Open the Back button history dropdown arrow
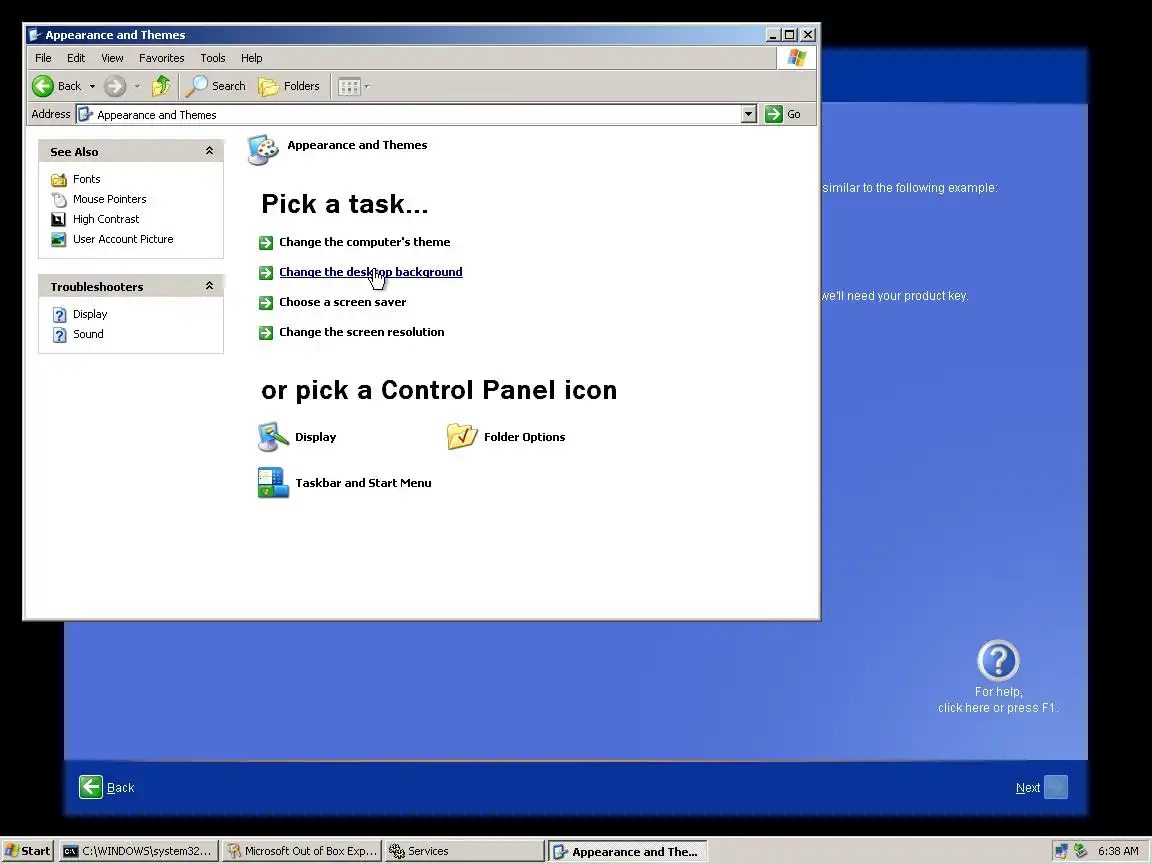 (93, 87)
